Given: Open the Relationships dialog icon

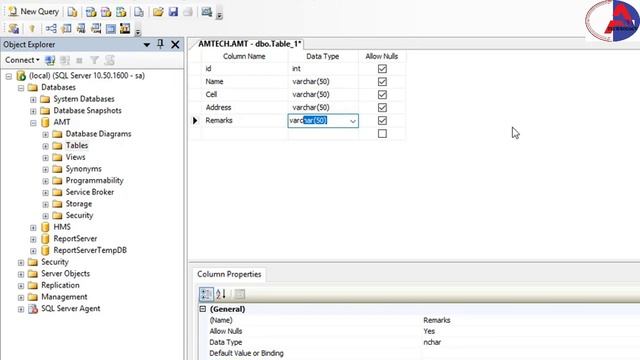Looking at the screenshot, I should (x=51, y=29).
